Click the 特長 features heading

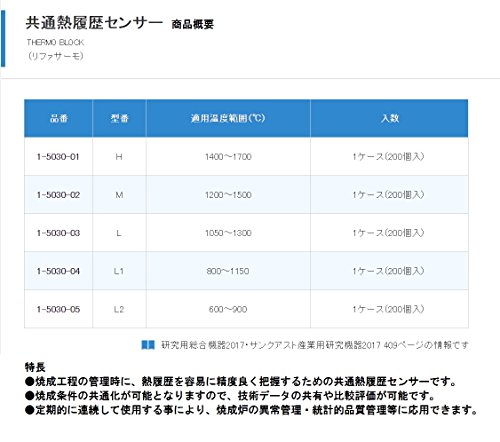click(35, 367)
